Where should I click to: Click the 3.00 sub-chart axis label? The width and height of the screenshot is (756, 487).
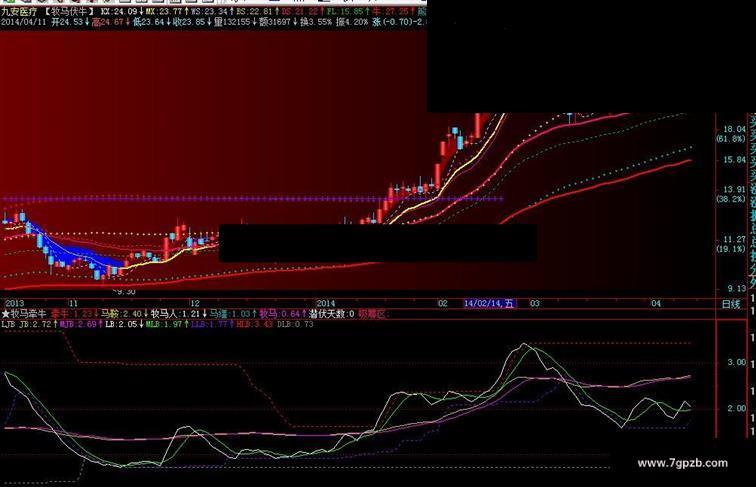point(736,362)
